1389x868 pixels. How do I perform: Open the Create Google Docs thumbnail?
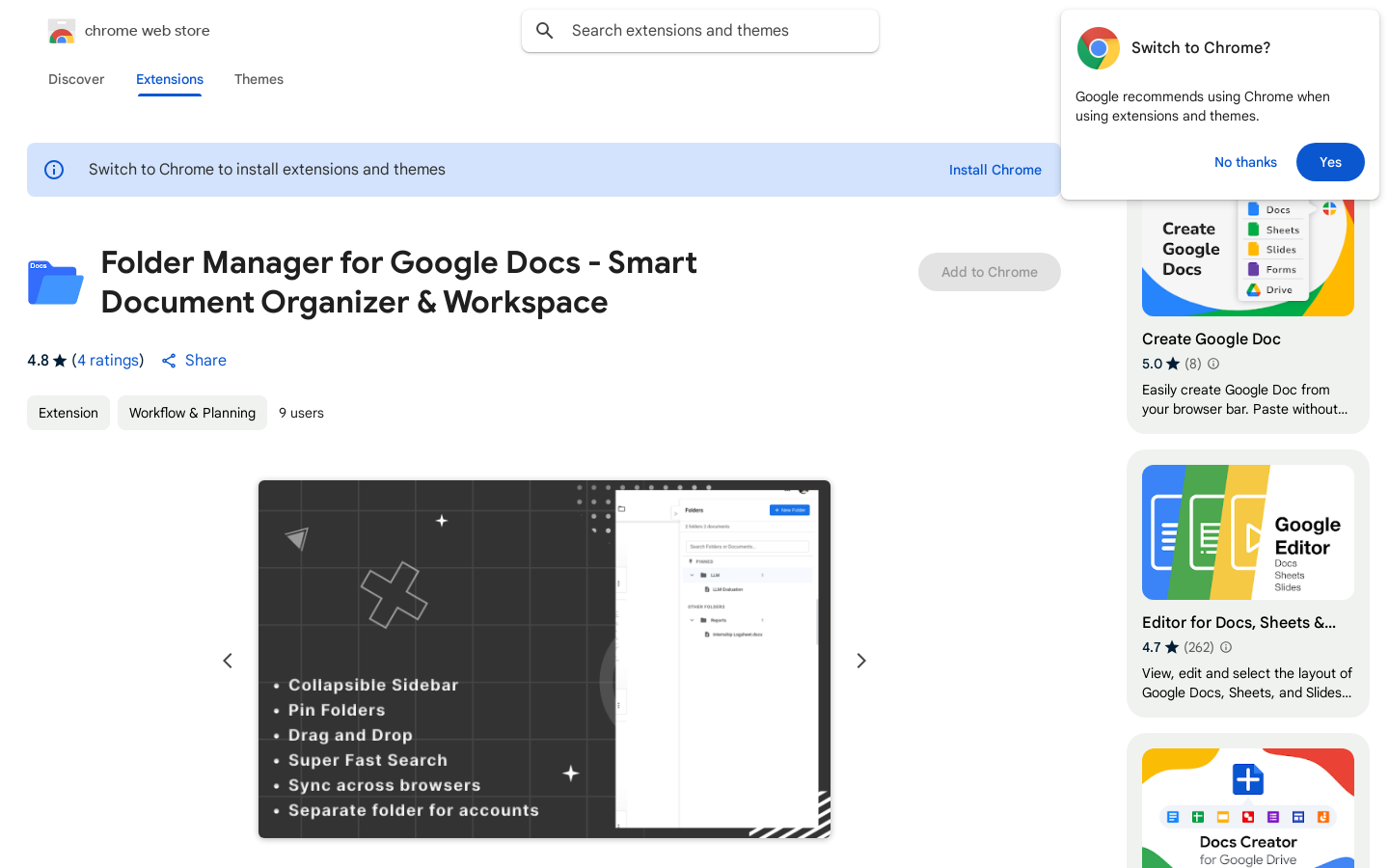tap(1248, 258)
